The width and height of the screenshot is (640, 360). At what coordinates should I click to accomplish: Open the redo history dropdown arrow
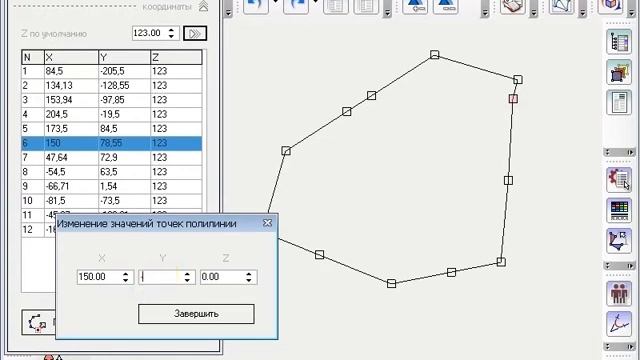(x=315, y=2)
